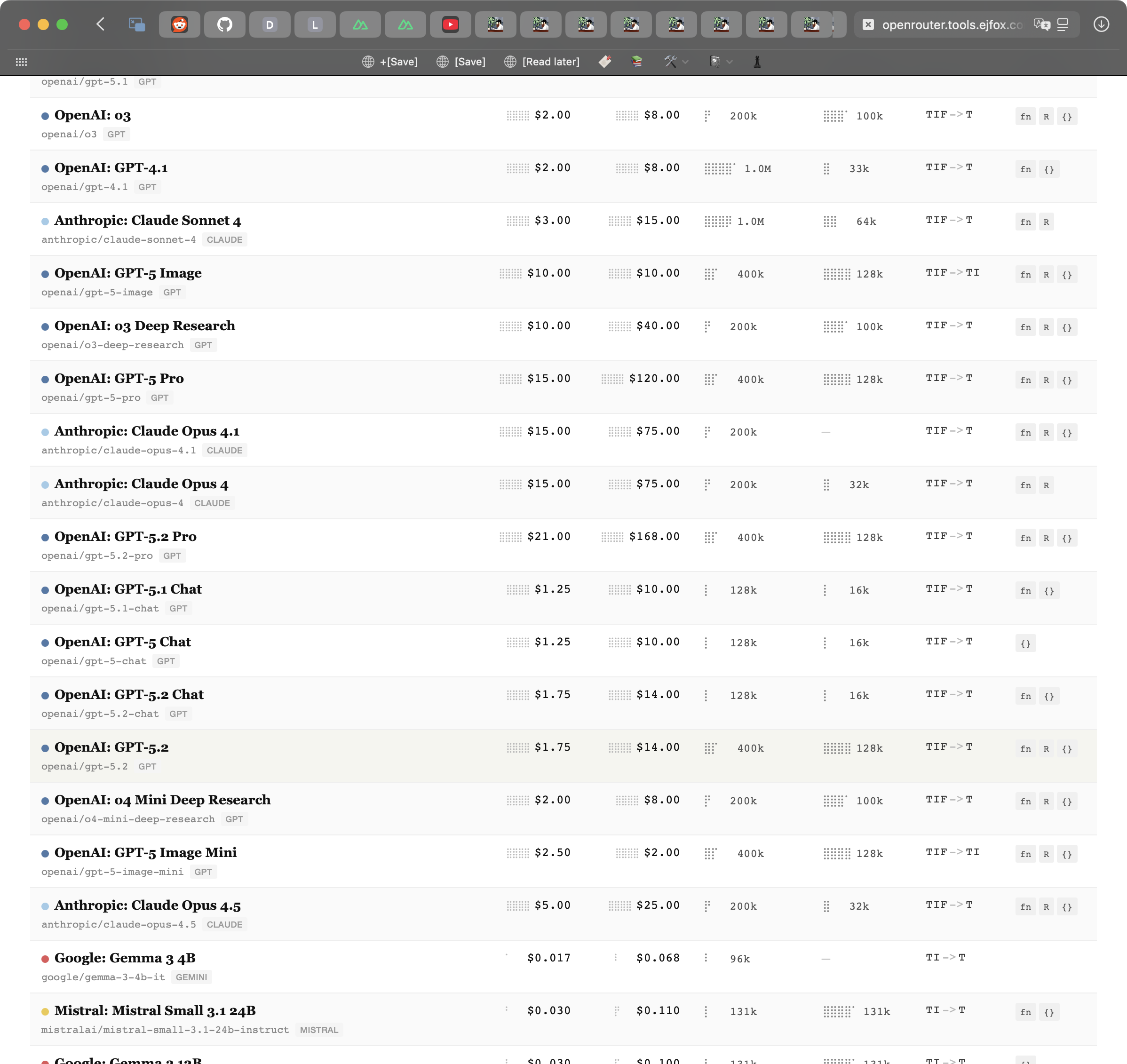Expand the dropdown beside the picture bookmarklet
1127x1064 pixels.
pos(730,61)
